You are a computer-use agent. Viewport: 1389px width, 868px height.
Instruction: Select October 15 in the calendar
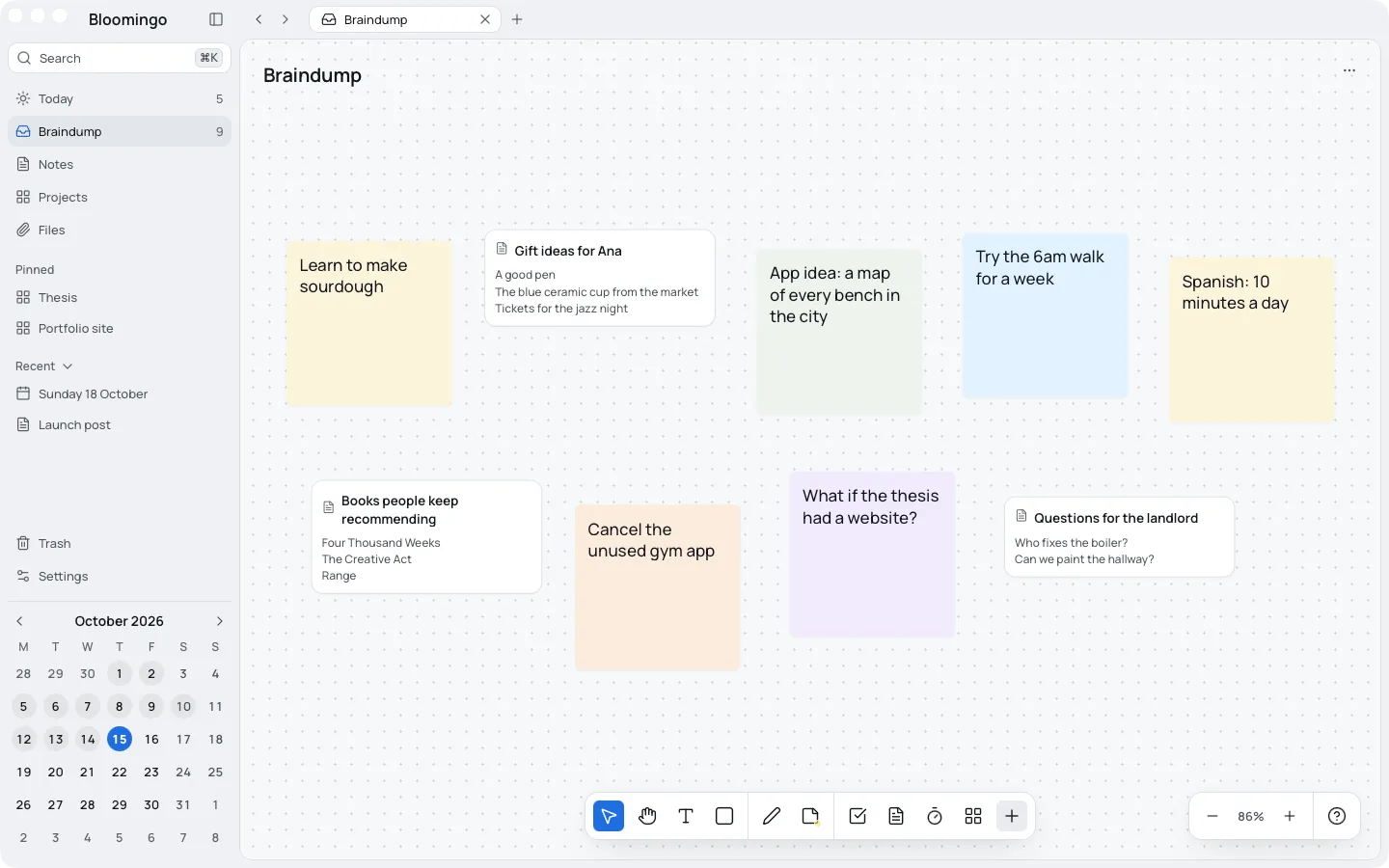120,740
